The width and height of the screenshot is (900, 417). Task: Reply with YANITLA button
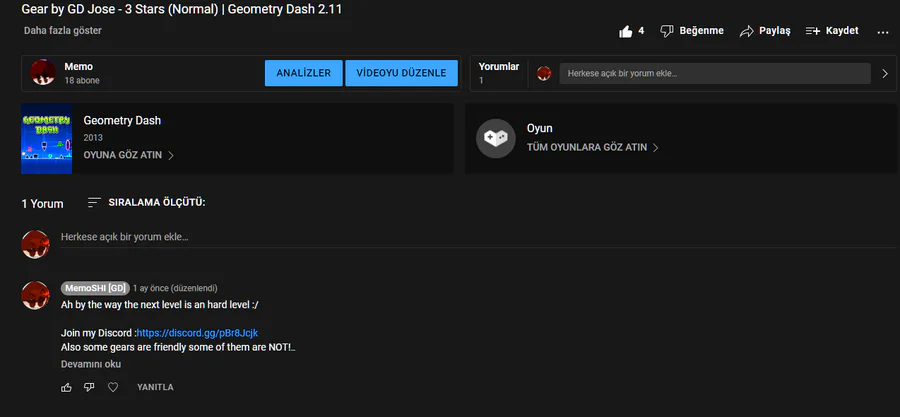[x=155, y=387]
